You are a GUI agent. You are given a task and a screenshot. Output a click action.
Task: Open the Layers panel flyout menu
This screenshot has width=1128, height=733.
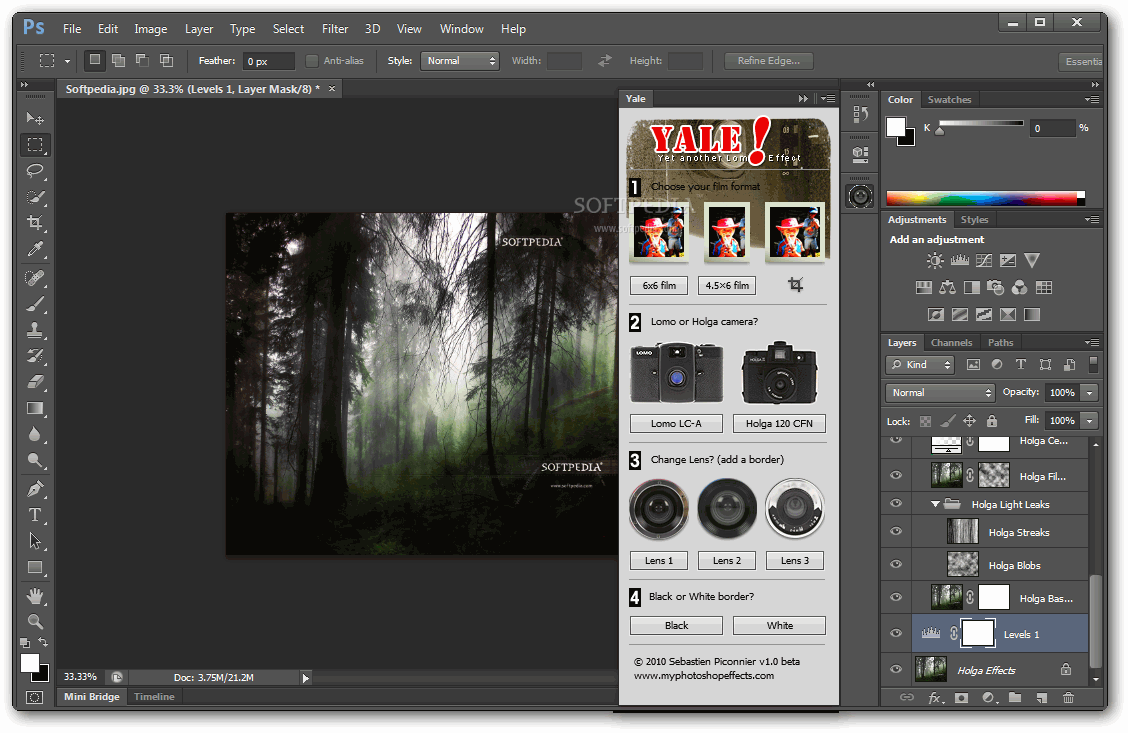(x=1092, y=342)
